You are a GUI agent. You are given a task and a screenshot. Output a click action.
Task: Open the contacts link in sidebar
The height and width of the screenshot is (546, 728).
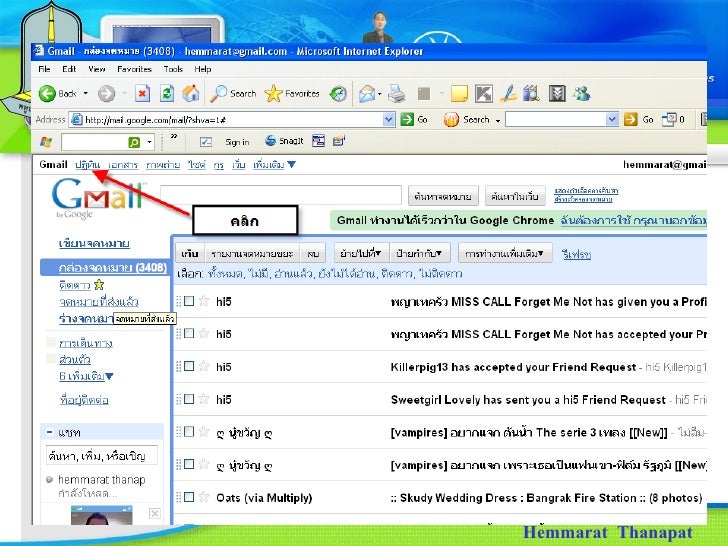coord(84,399)
